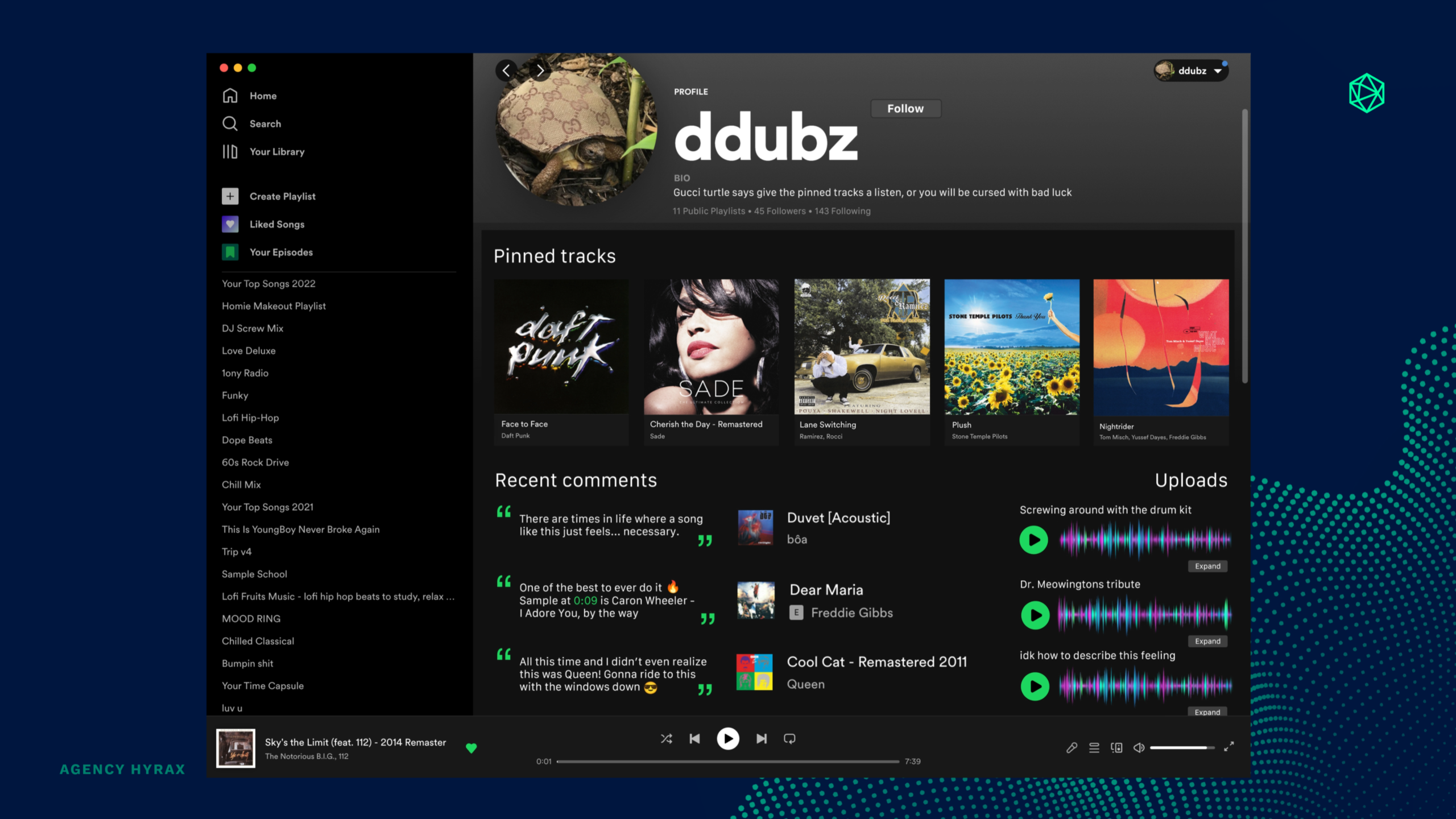The image size is (1456, 819).
Task: Click connect to a device icon
Action: click(1116, 747)
